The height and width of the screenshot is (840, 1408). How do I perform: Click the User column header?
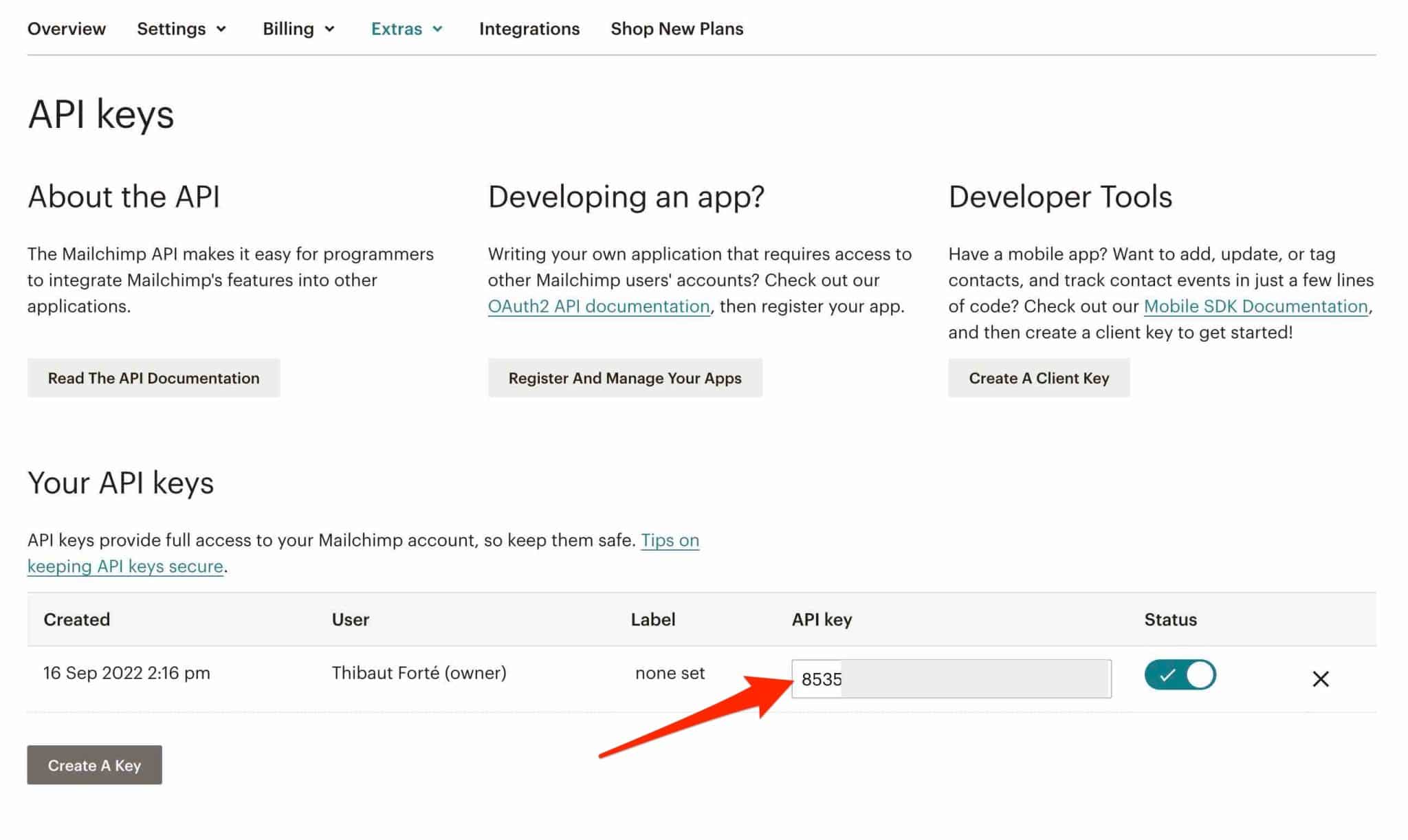pos(351,619)
